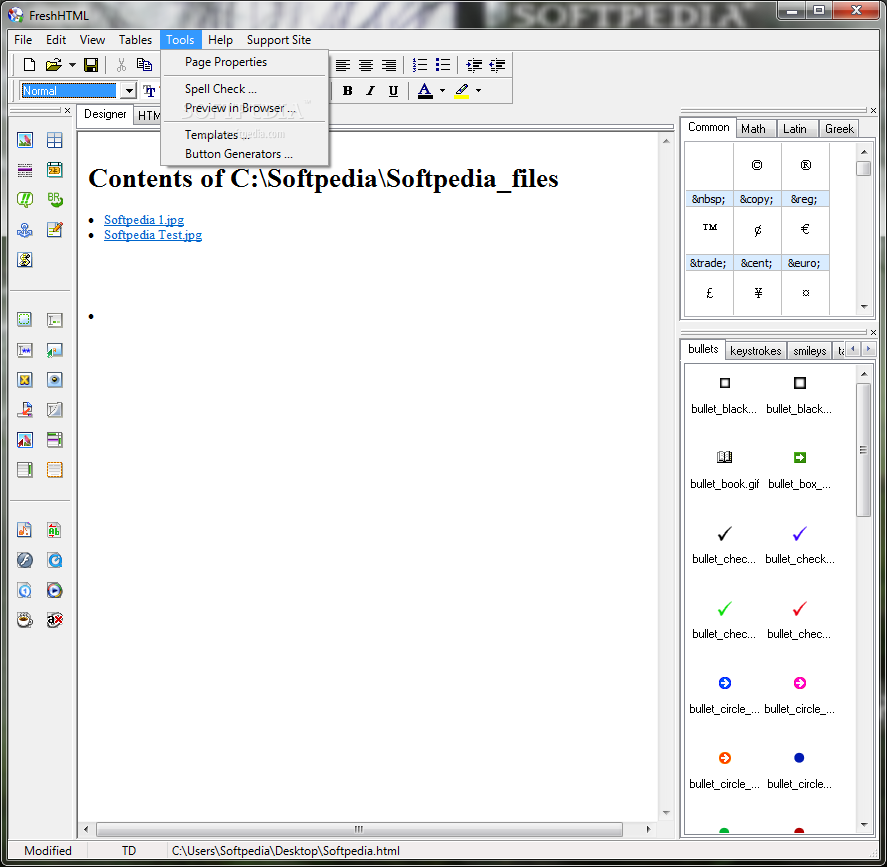Insert date with calendar icon

click(x=55, y=170)
